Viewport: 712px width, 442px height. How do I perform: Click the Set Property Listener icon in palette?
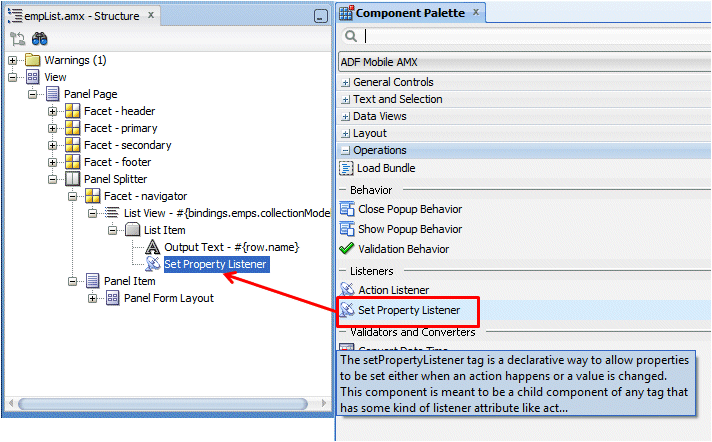click(347, 310)
